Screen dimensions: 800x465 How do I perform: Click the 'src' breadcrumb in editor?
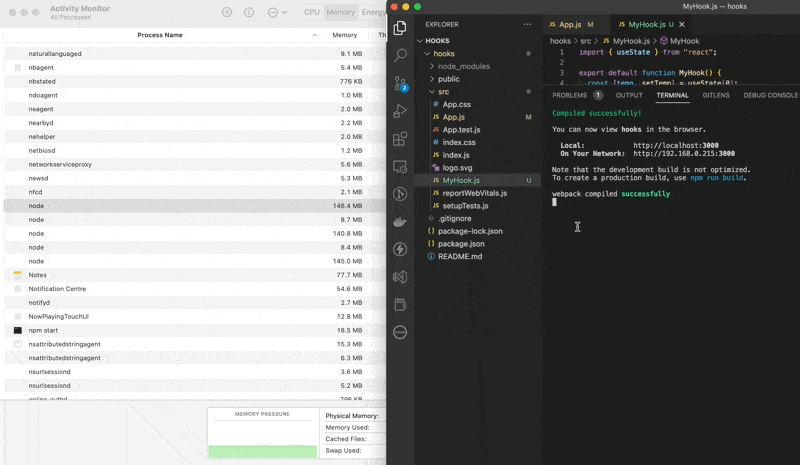pyautogui.click(x=585, y=41)
